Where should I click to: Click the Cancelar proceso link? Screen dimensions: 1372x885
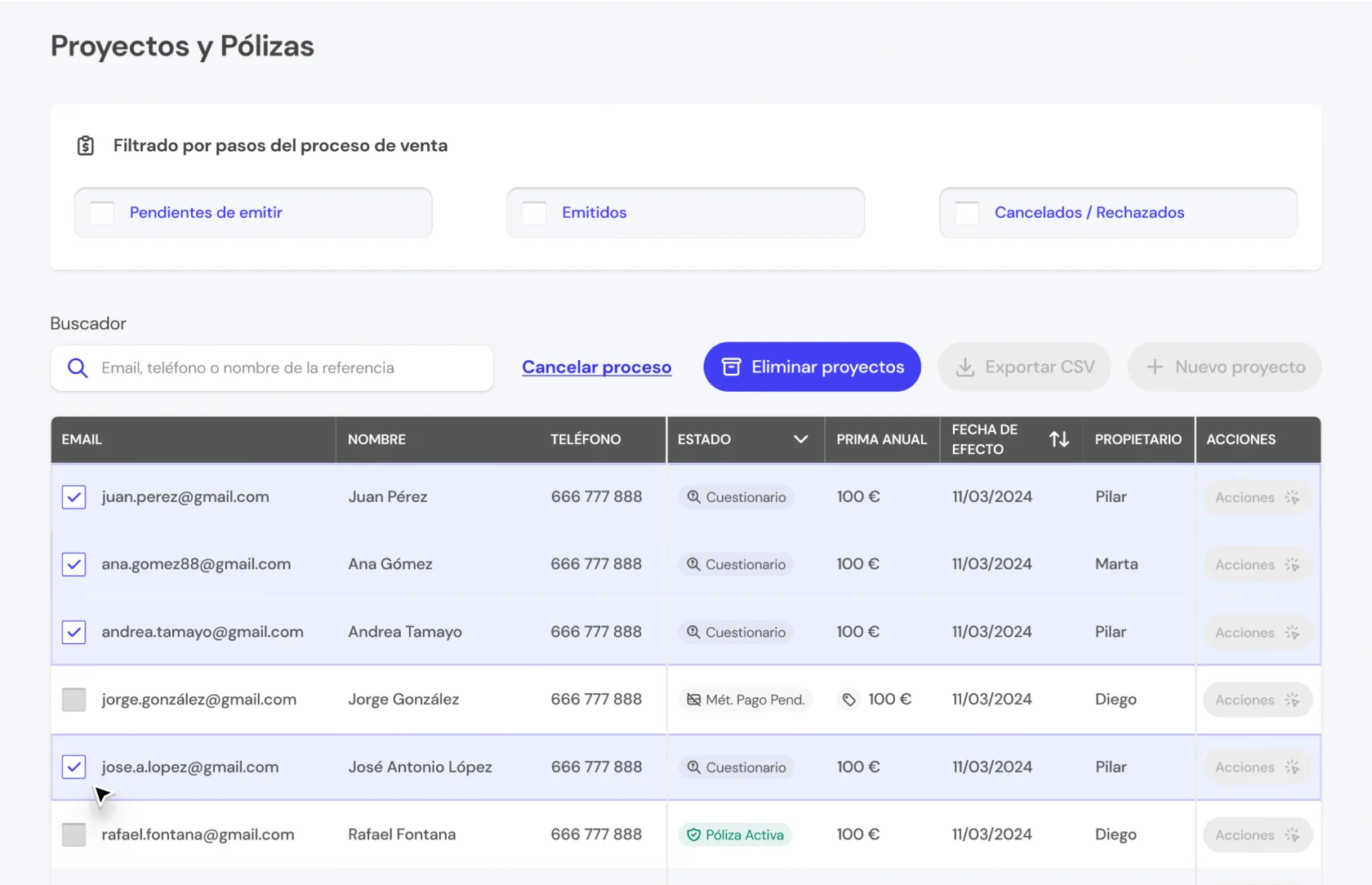(596, 367)
